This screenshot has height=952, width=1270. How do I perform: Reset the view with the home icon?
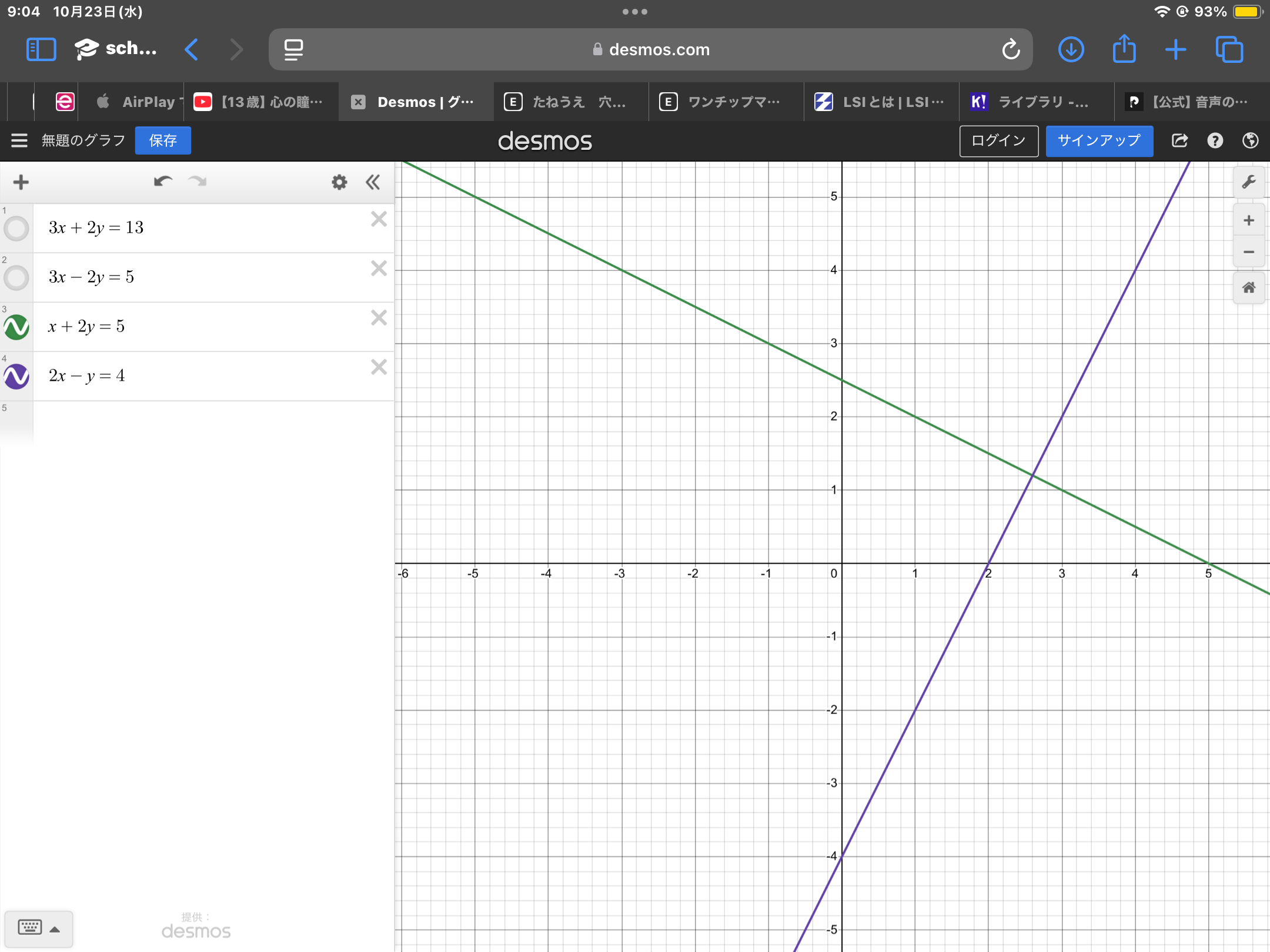point(1248,287)
